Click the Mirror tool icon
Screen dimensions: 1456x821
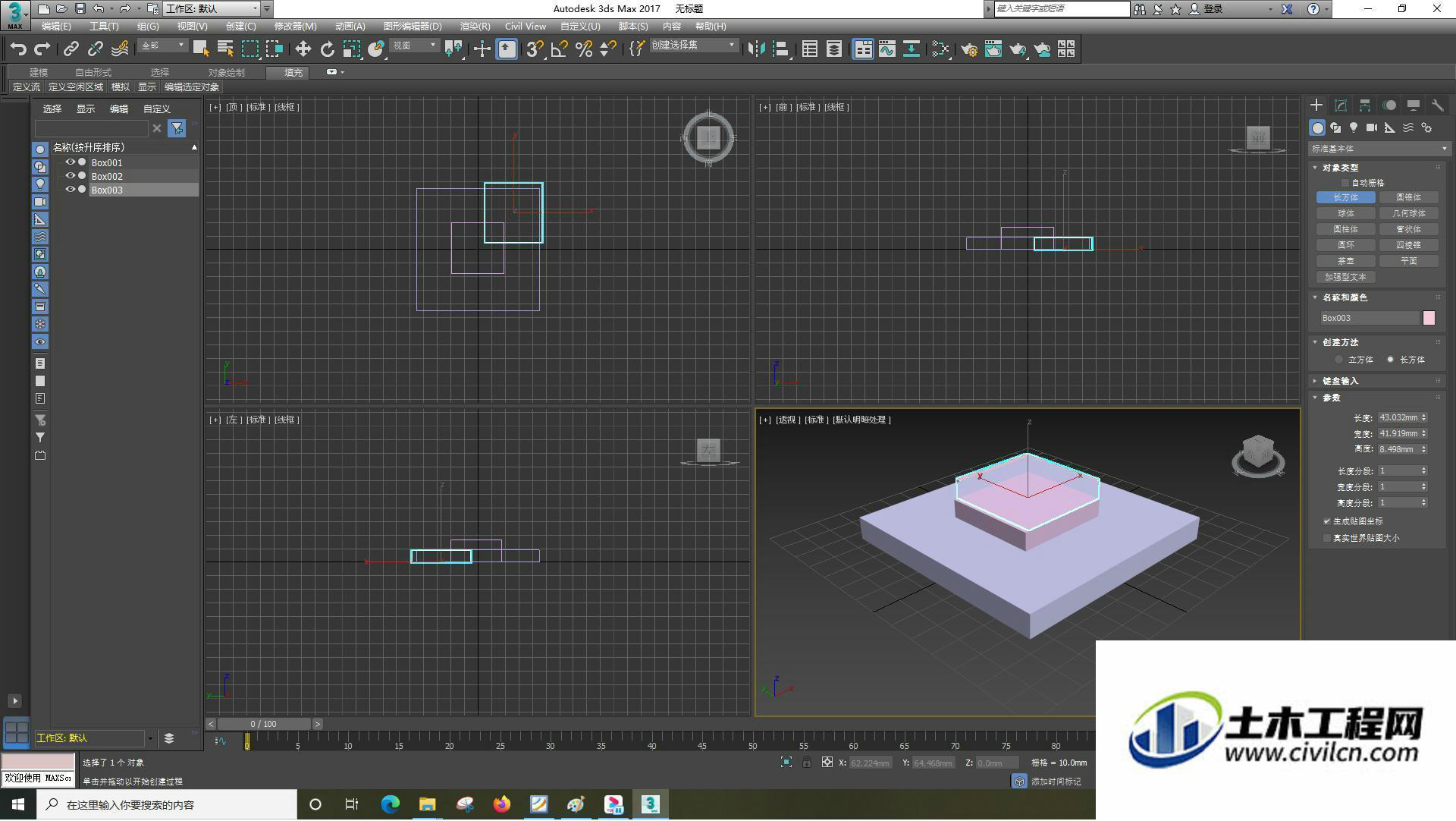click(756, 49)
